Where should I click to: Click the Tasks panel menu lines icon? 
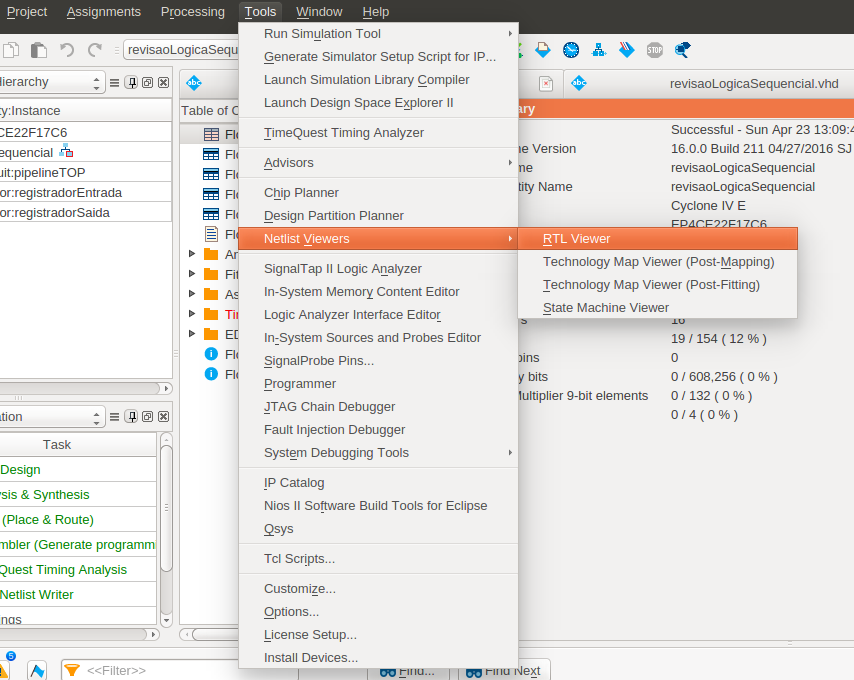114,416
